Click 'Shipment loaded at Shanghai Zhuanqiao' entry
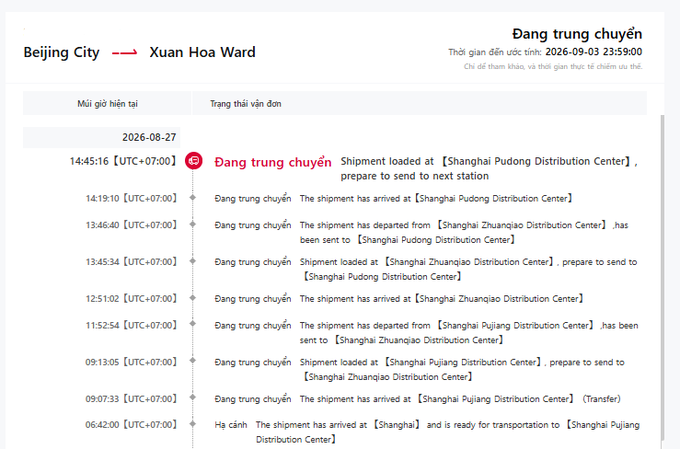 pos(468,269)
